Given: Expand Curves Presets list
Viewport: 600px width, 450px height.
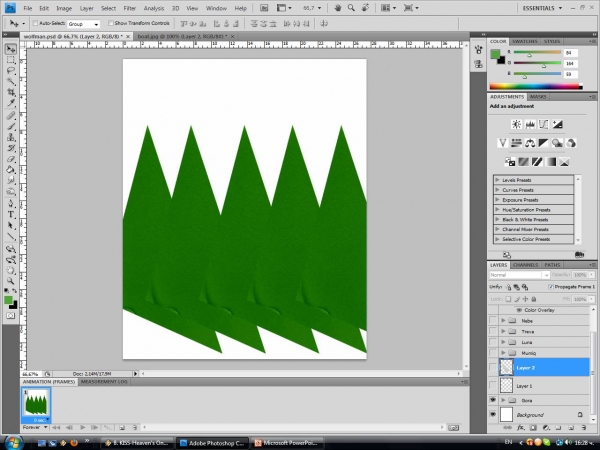Looking at the screenshot, I should [497, 190].
